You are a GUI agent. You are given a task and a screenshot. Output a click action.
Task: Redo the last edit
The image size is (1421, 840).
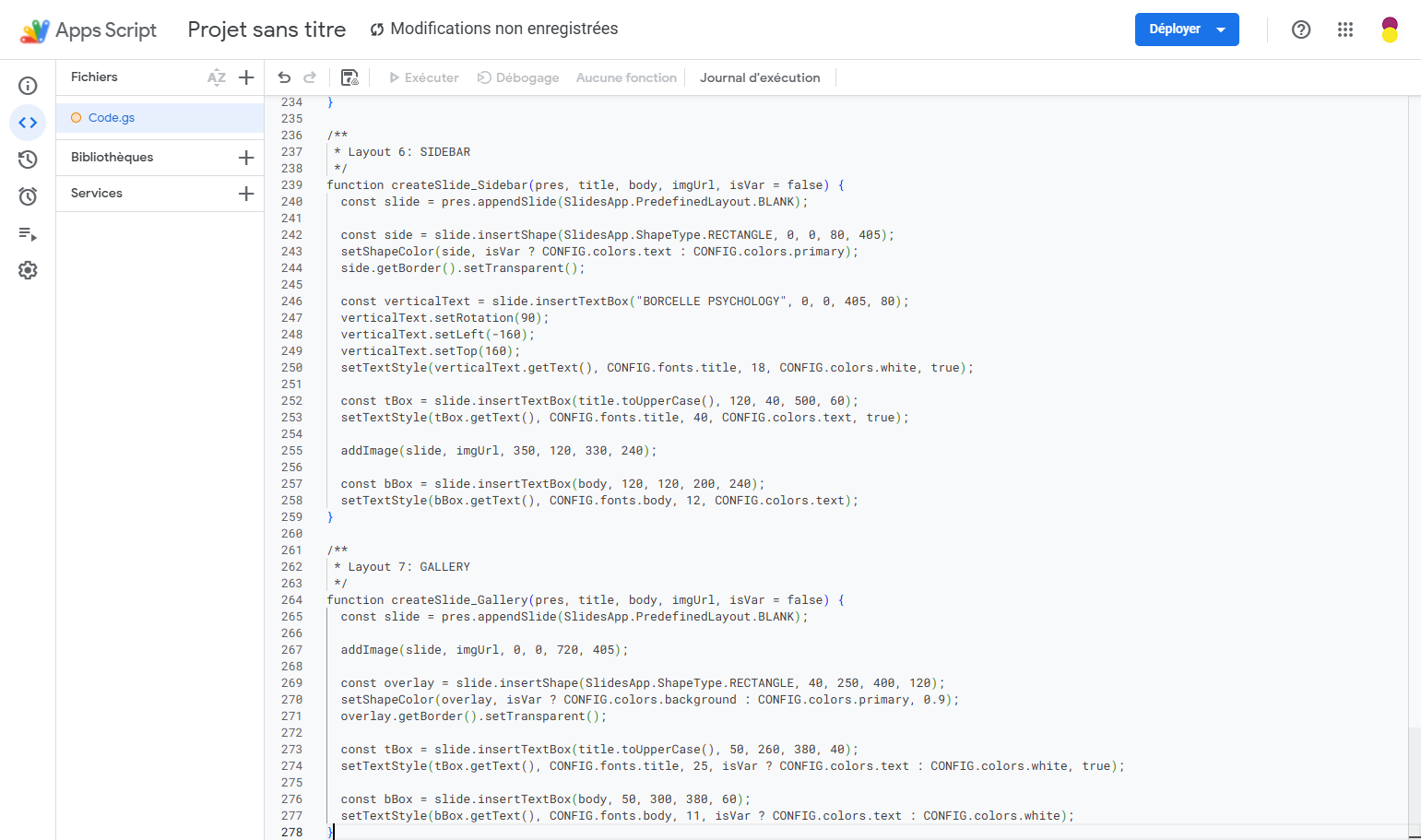click(x=310, y=77)
